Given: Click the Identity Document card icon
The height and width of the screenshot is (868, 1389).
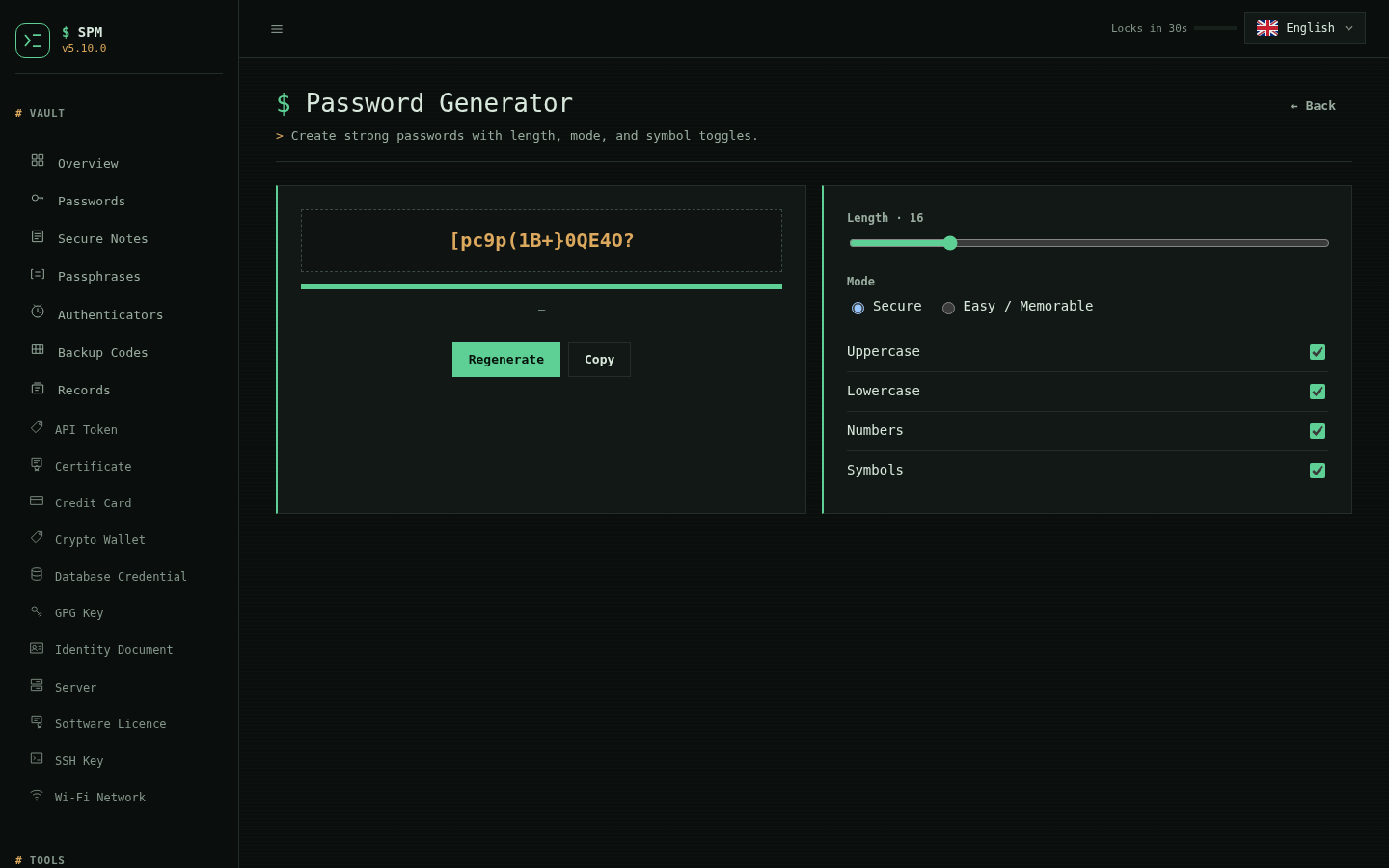Looking at the screenshot, I should tap(37, 648).
